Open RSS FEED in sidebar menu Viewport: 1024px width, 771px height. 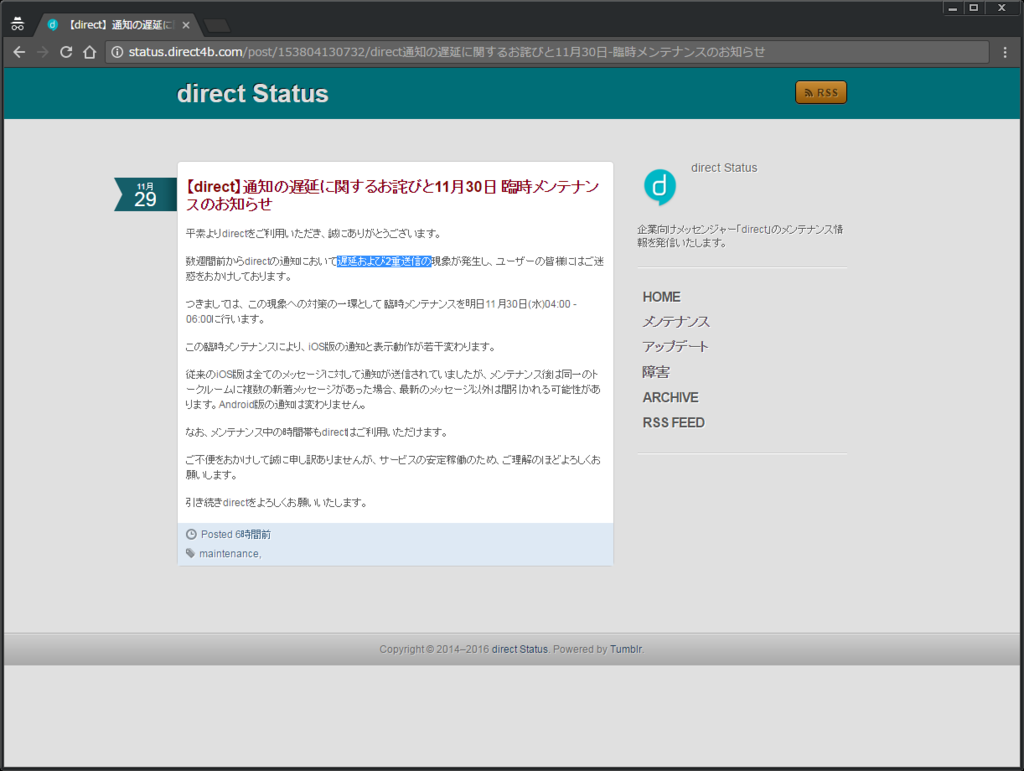pos(673,423)
